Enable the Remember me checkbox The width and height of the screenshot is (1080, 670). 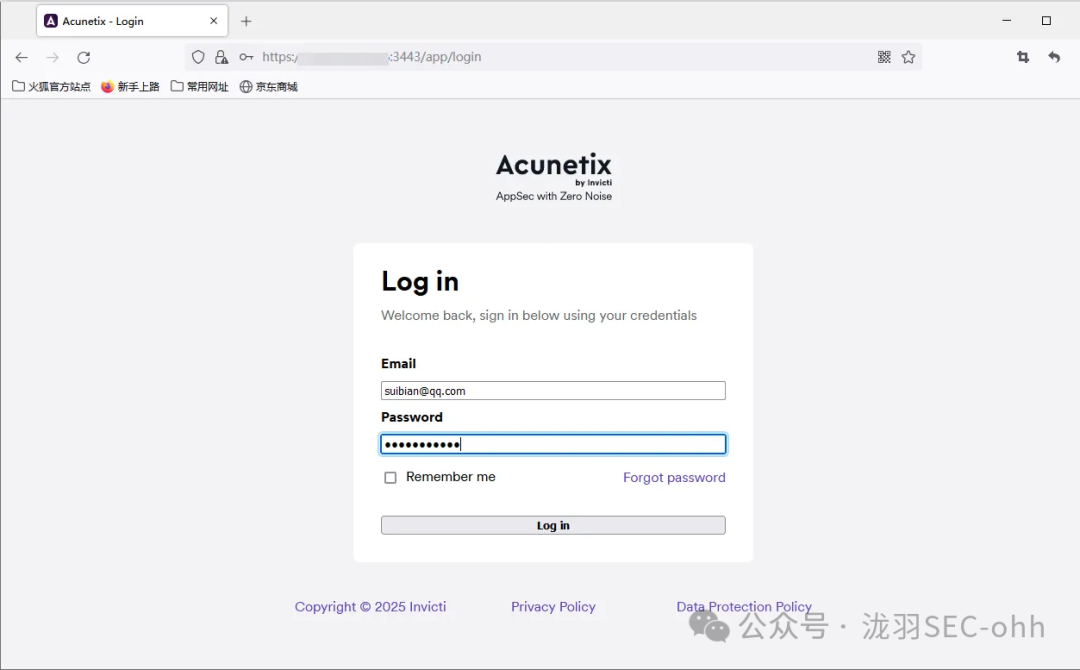tap(391, 477)
